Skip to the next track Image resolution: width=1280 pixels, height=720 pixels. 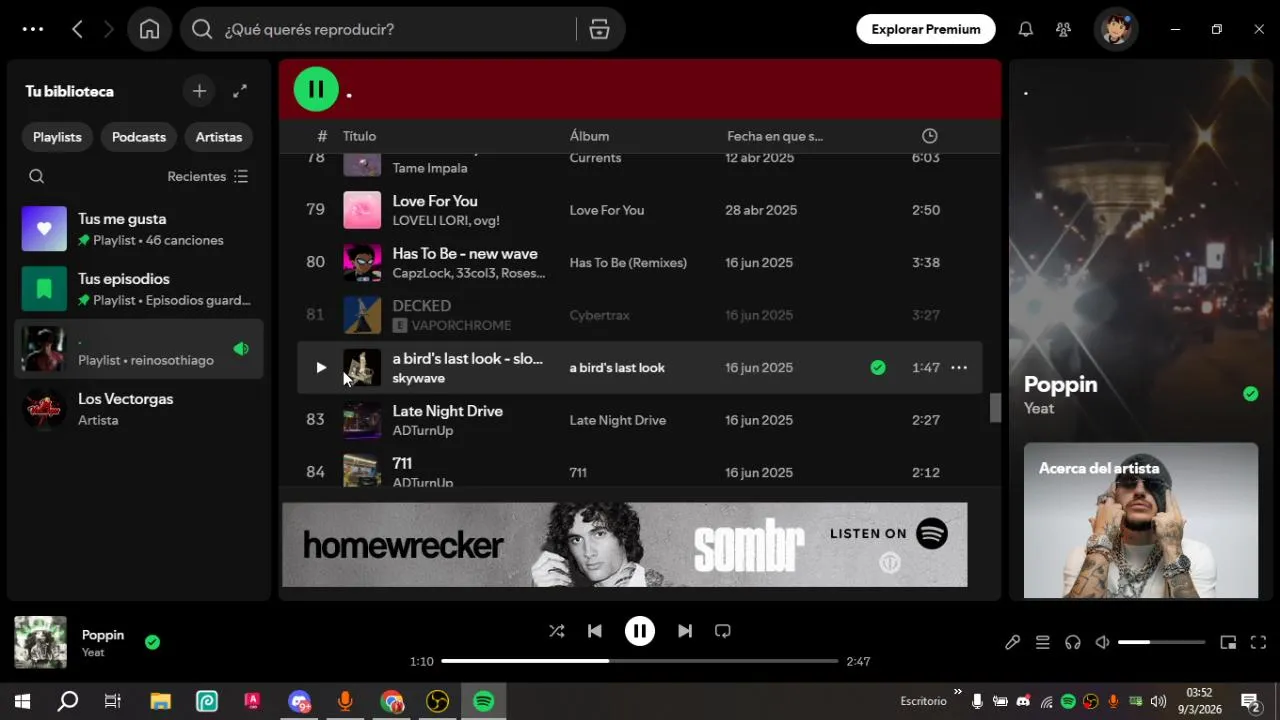[x=685, y=631]
